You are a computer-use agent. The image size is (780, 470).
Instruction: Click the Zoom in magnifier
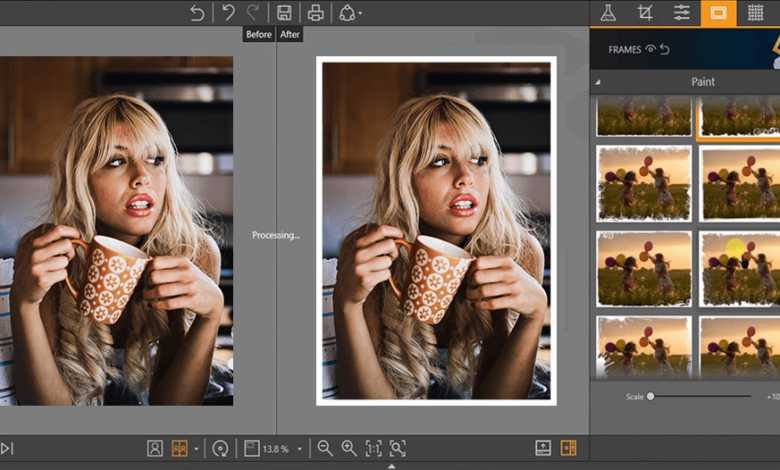349,449
